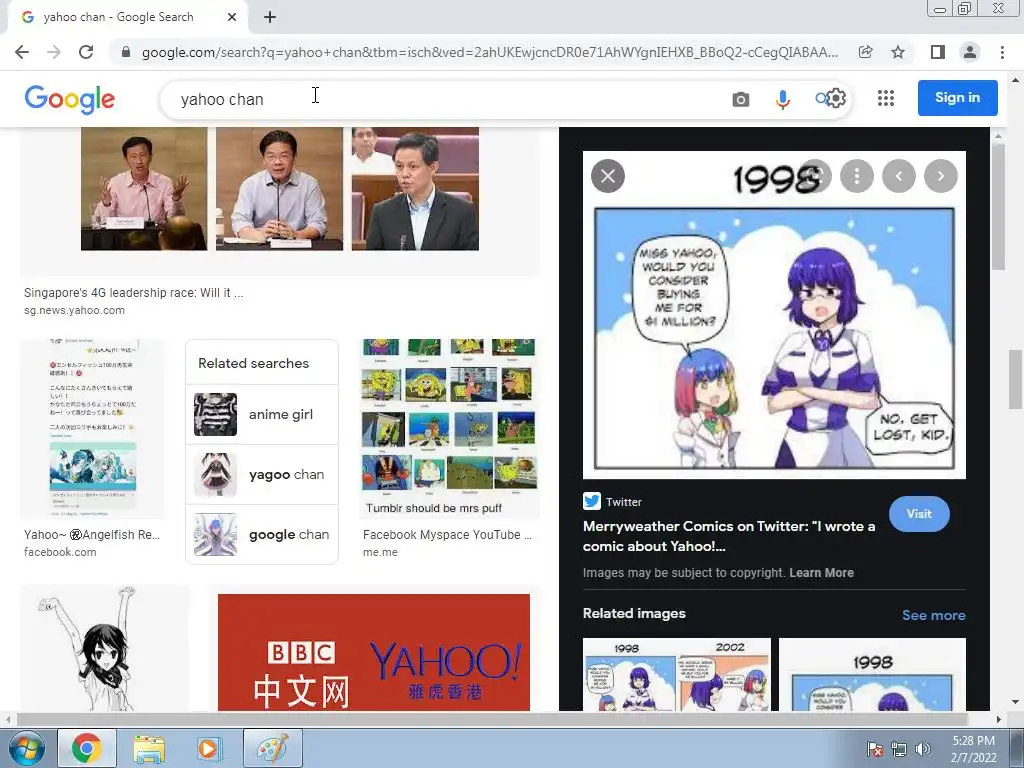The image size is (1024, 768).
Task: Open the copyright Learn More link
Action: point(822,573)
